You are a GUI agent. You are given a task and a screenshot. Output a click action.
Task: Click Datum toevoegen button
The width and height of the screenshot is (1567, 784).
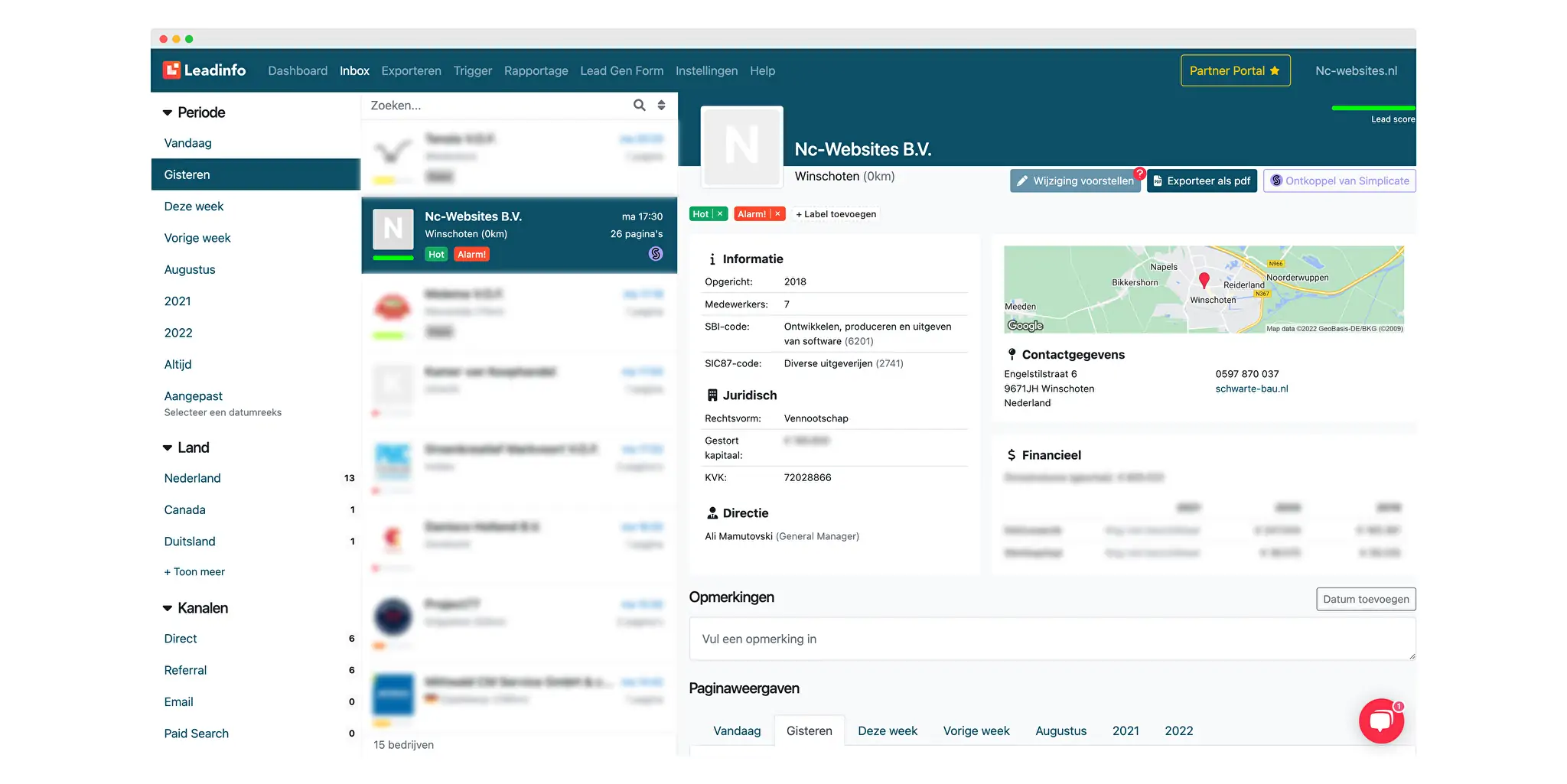pyautogui.click(x=1366, y=599)
